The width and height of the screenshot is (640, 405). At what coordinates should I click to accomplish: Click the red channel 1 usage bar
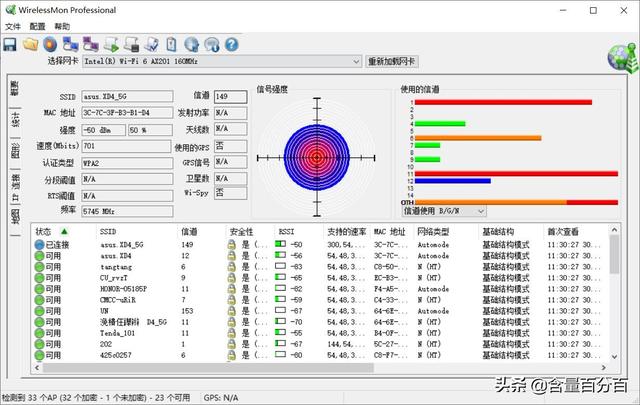tap(503, 102)
